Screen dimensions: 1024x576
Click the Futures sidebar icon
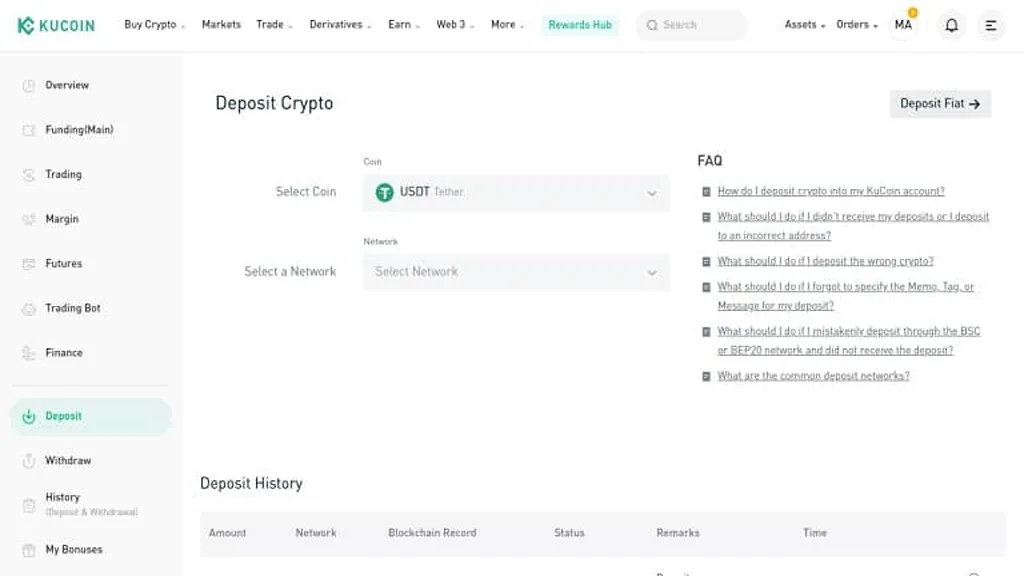pos(29,264)
